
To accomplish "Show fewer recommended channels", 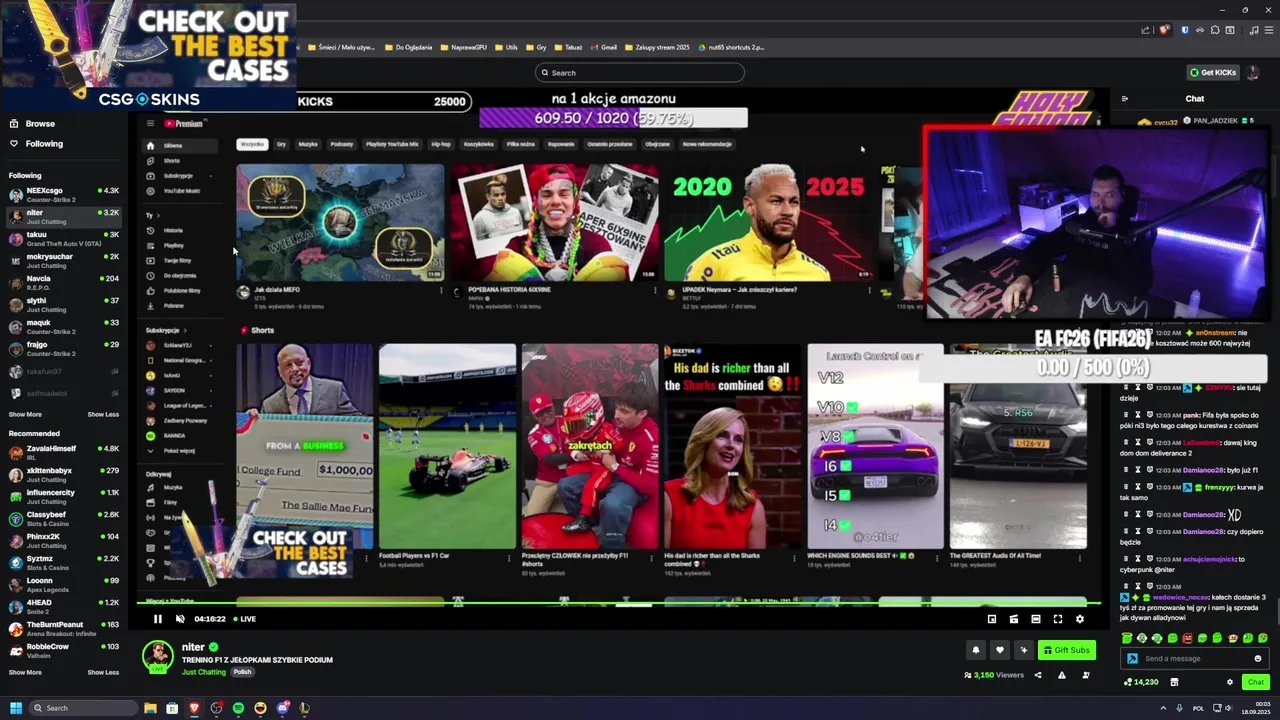I will pos(103,672).
